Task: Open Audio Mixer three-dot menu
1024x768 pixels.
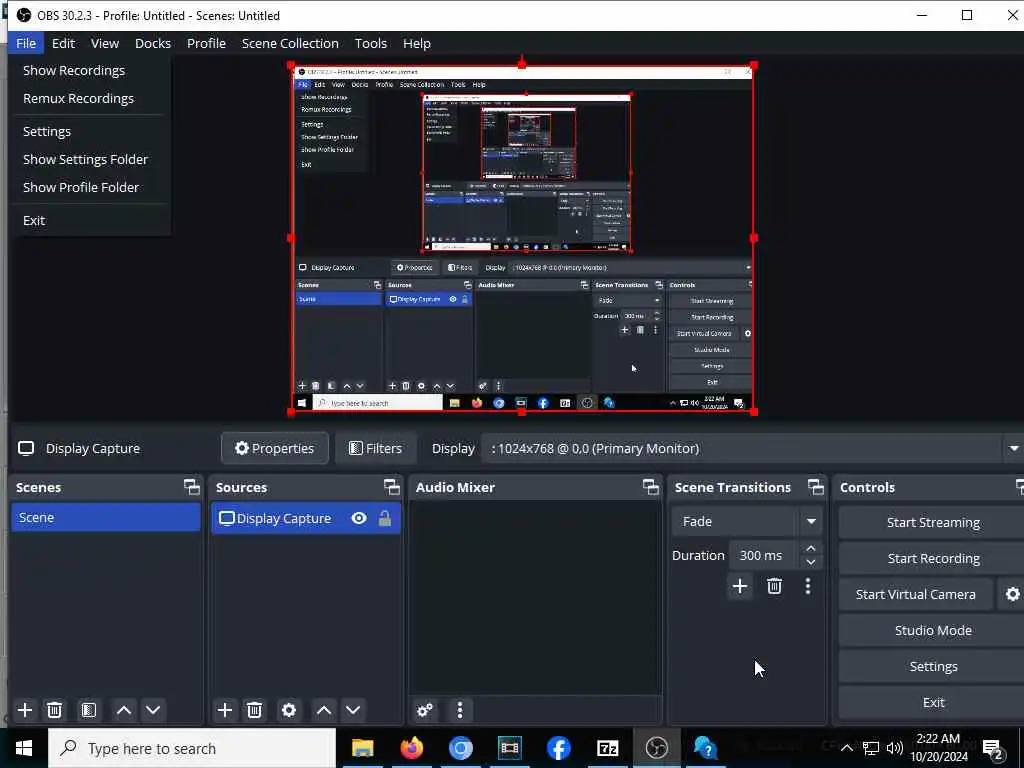Action: click(460, 710)
